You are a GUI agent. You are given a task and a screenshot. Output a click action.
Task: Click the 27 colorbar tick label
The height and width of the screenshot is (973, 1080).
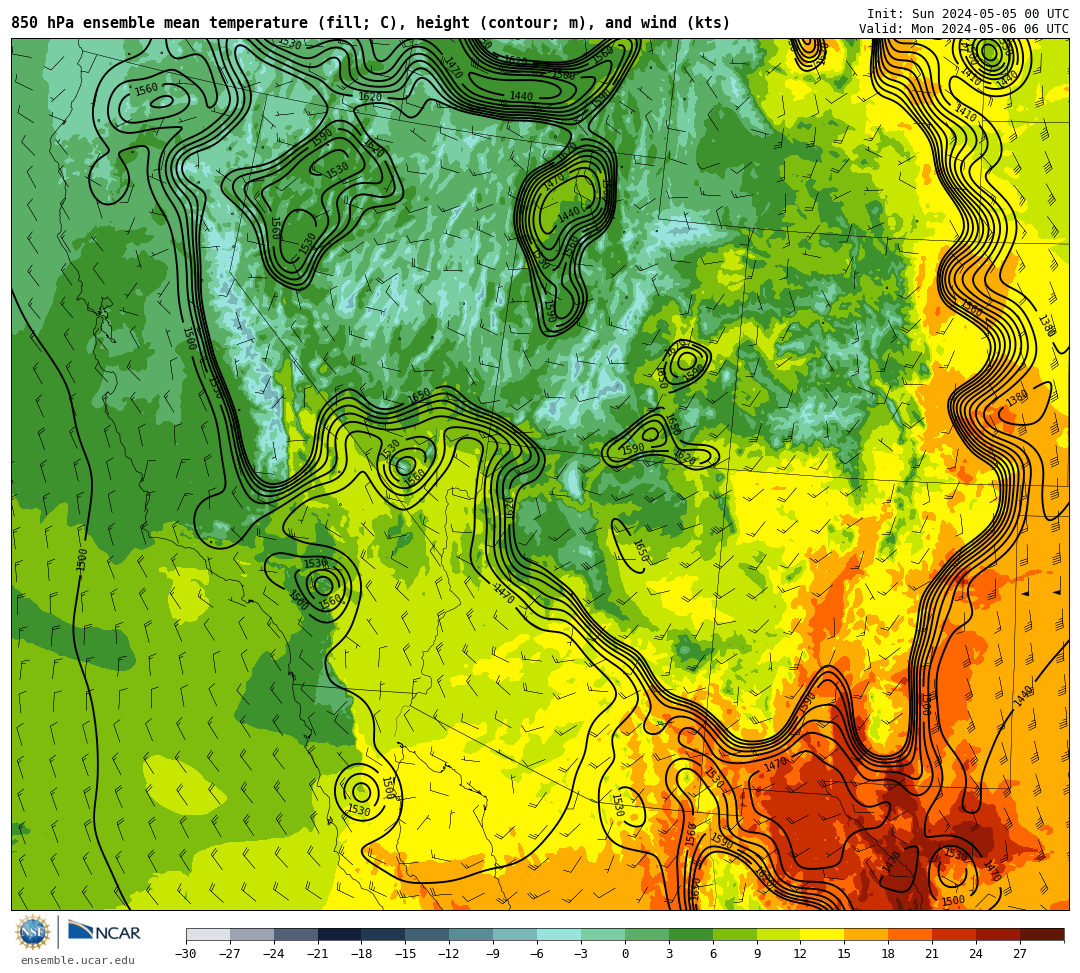point(1020,954)
